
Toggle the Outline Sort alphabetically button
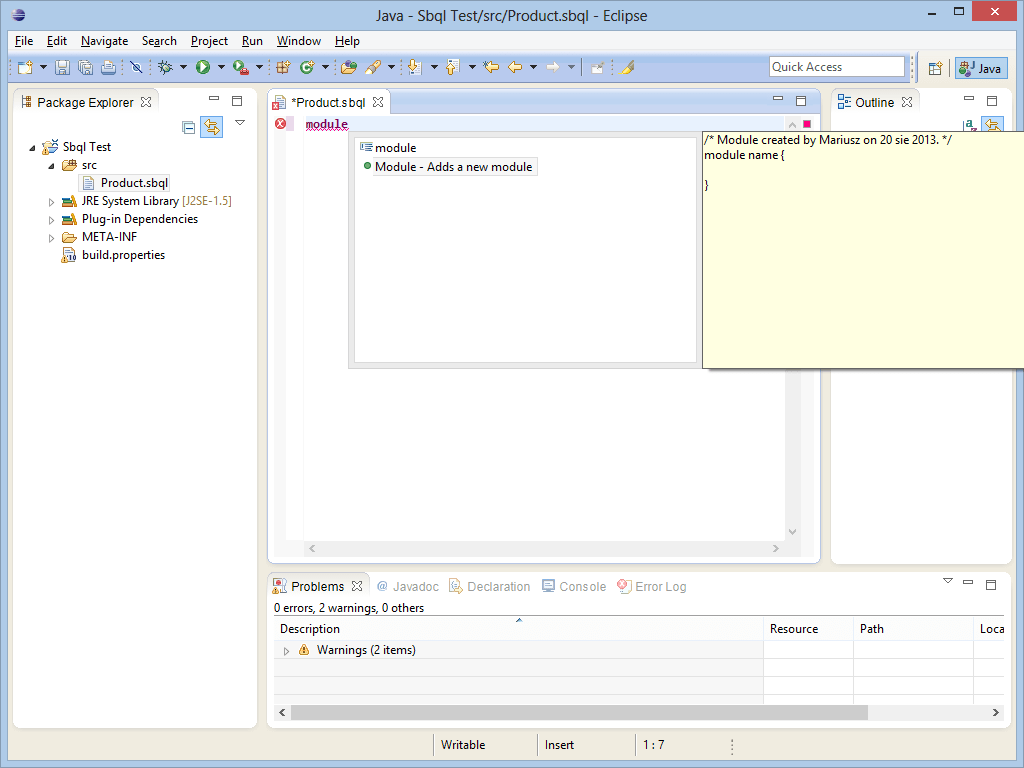tap(970, 124)
